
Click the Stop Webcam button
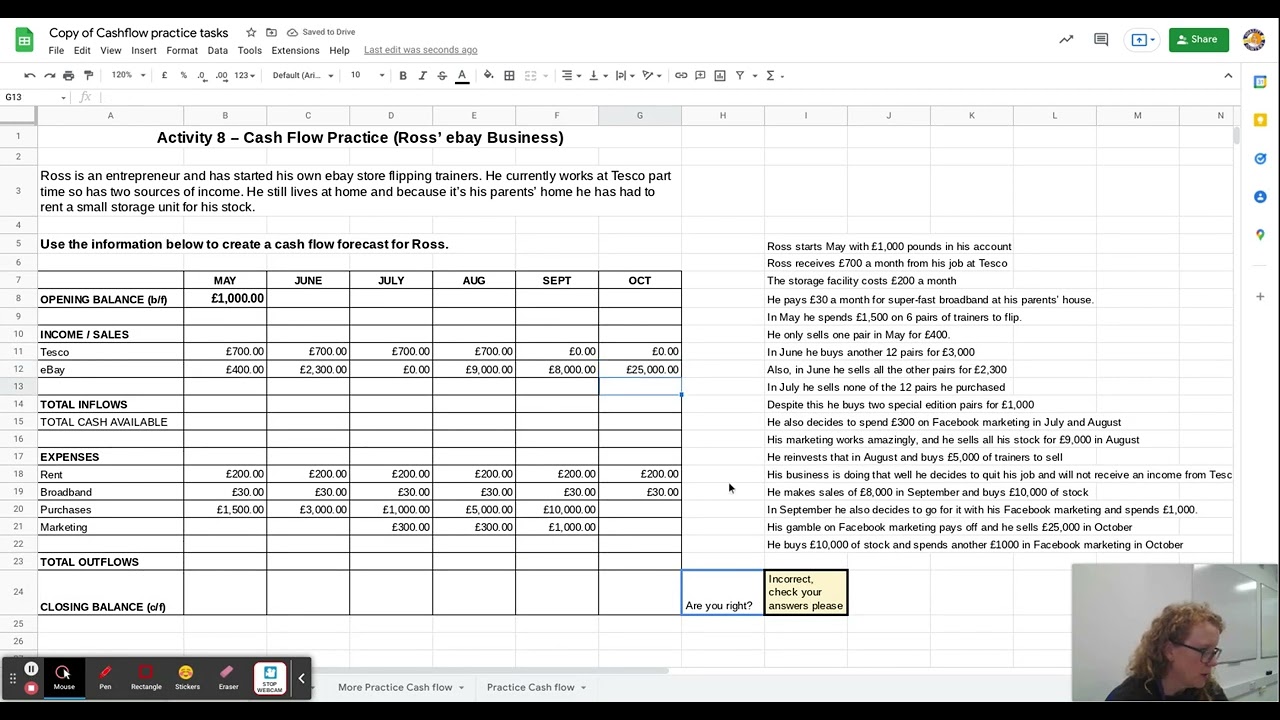(x=270, y=678)
